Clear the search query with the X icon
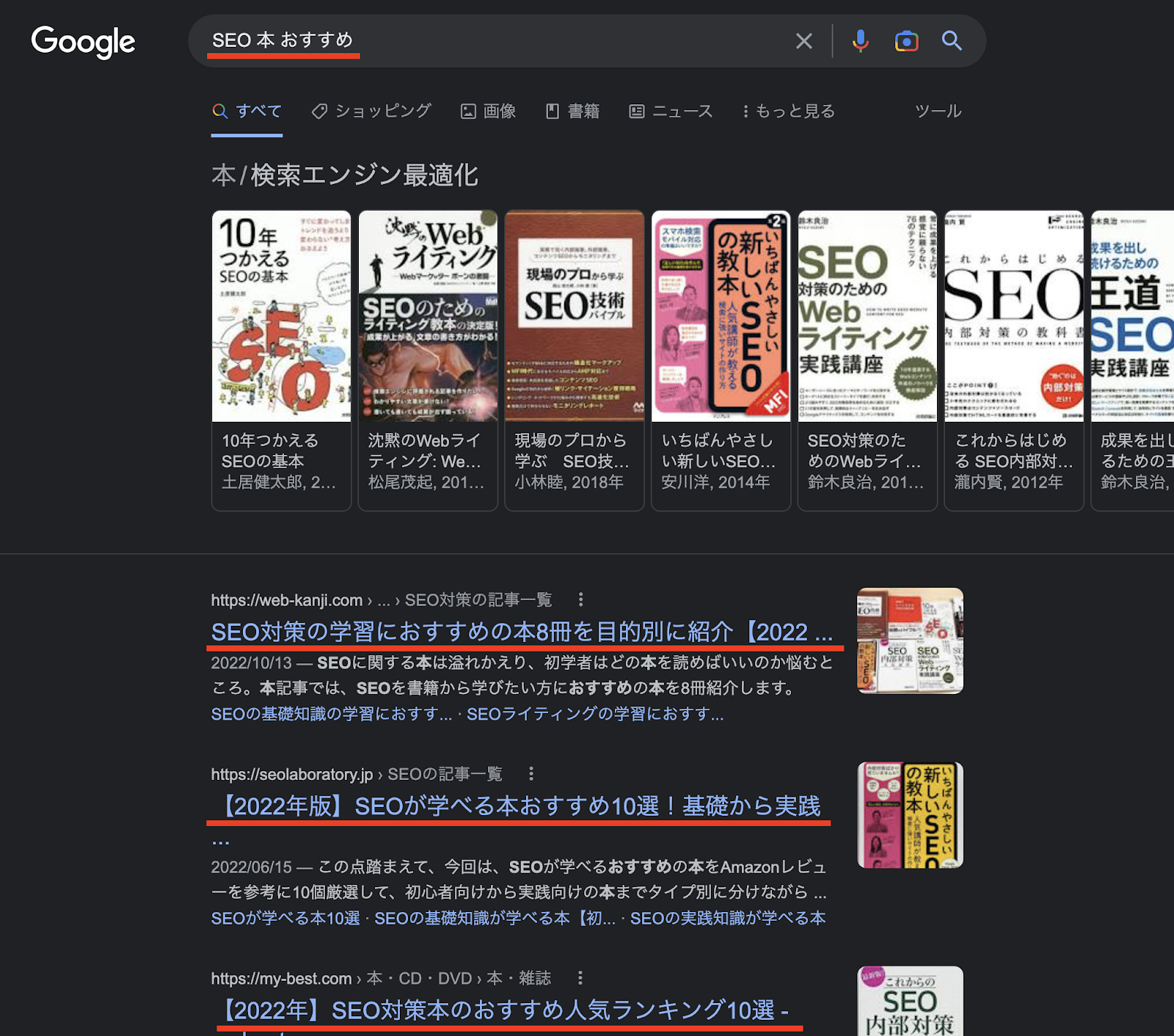The image size is (1174, 1036). (x=804, y=41)
